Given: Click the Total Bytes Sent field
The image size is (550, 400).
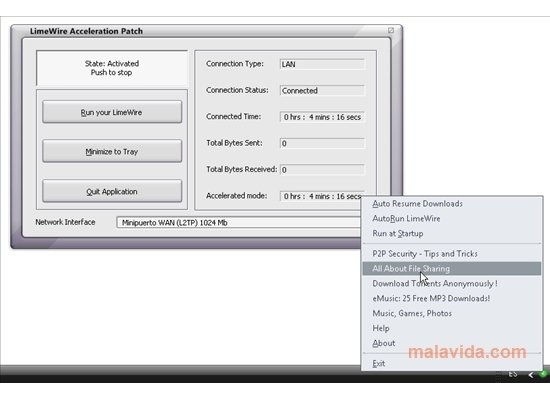Looking at the screenshot, I should 322,143.
